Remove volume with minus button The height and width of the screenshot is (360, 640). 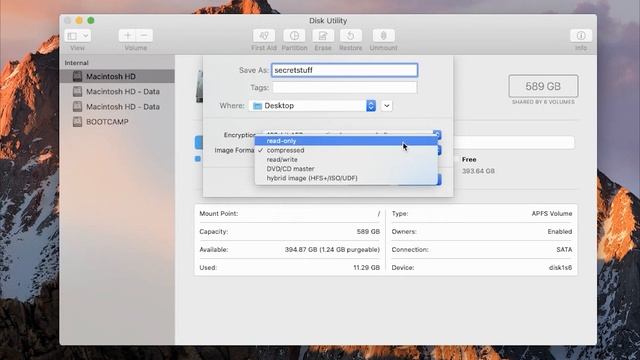(x=144, y=36)
